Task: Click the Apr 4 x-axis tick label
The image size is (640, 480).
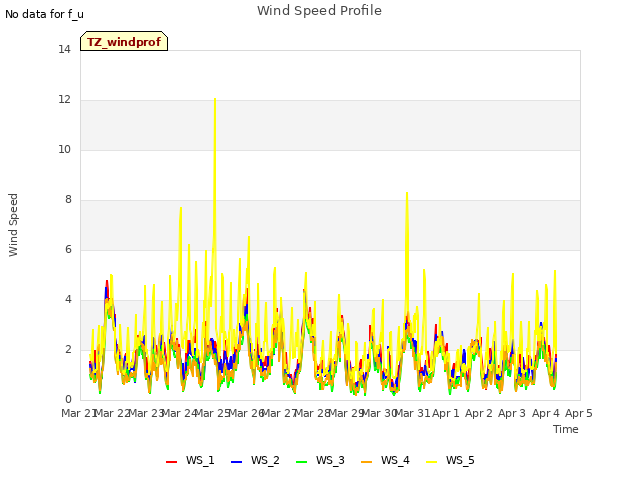Action: (x=545, y=413)
